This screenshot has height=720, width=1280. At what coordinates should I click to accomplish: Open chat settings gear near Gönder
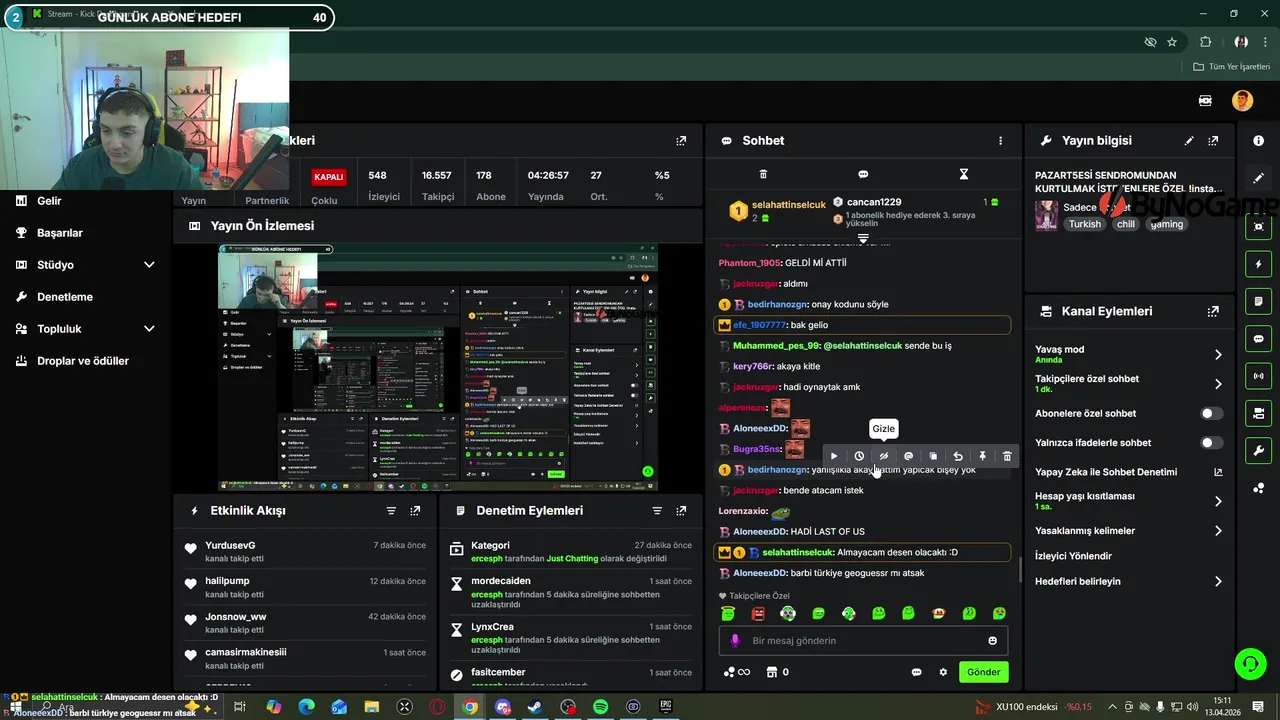(943, 672)
